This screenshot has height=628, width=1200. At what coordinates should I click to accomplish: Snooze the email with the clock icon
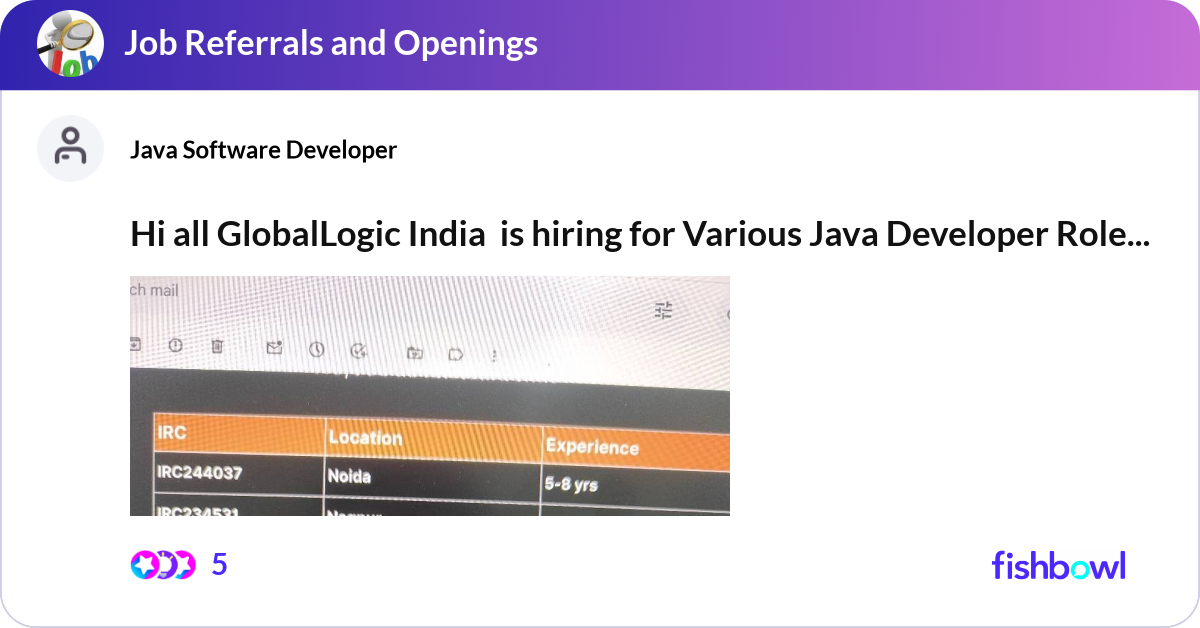[317, 348]
